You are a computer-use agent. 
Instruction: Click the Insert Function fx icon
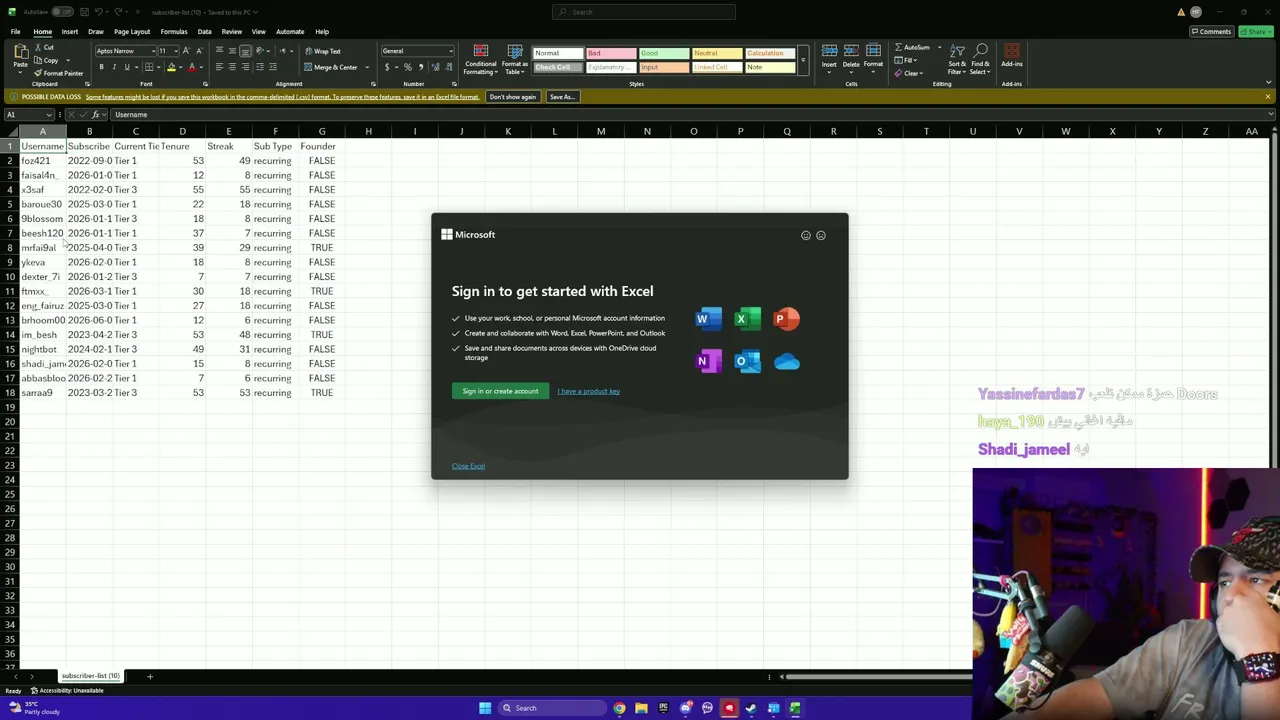click(x=97, y=115)
